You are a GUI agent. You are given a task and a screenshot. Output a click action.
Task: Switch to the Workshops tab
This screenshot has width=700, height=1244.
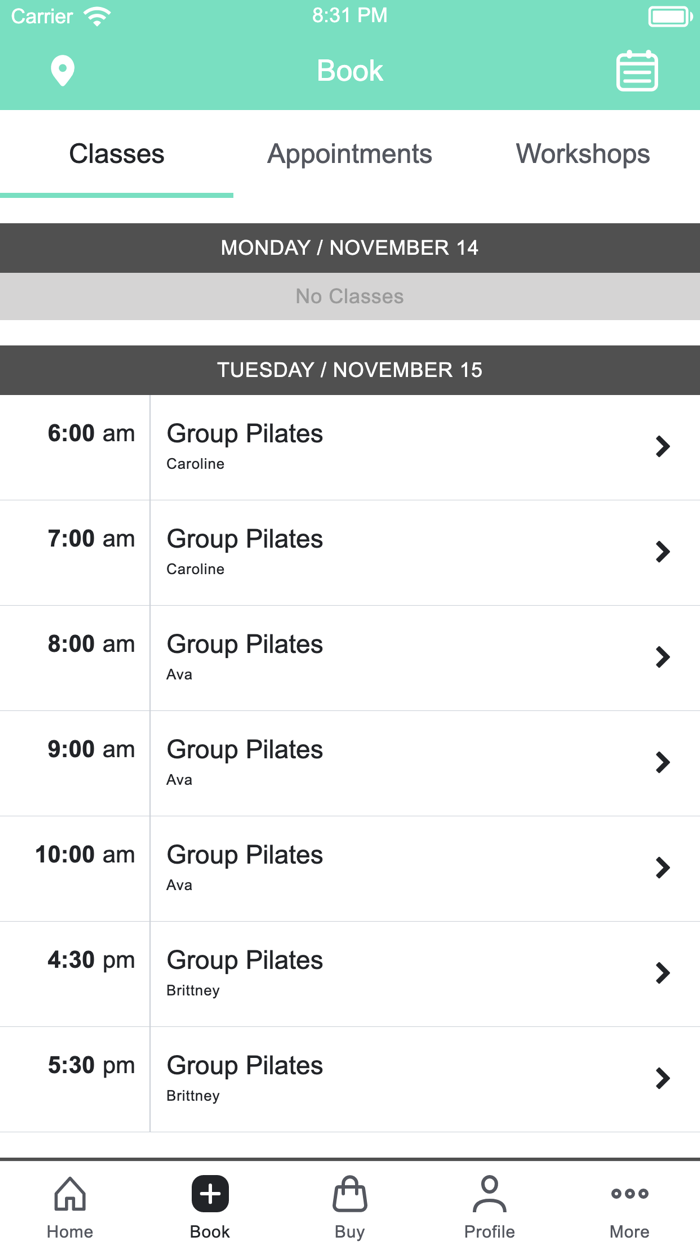pyautogui.click(x=582, y=154)
